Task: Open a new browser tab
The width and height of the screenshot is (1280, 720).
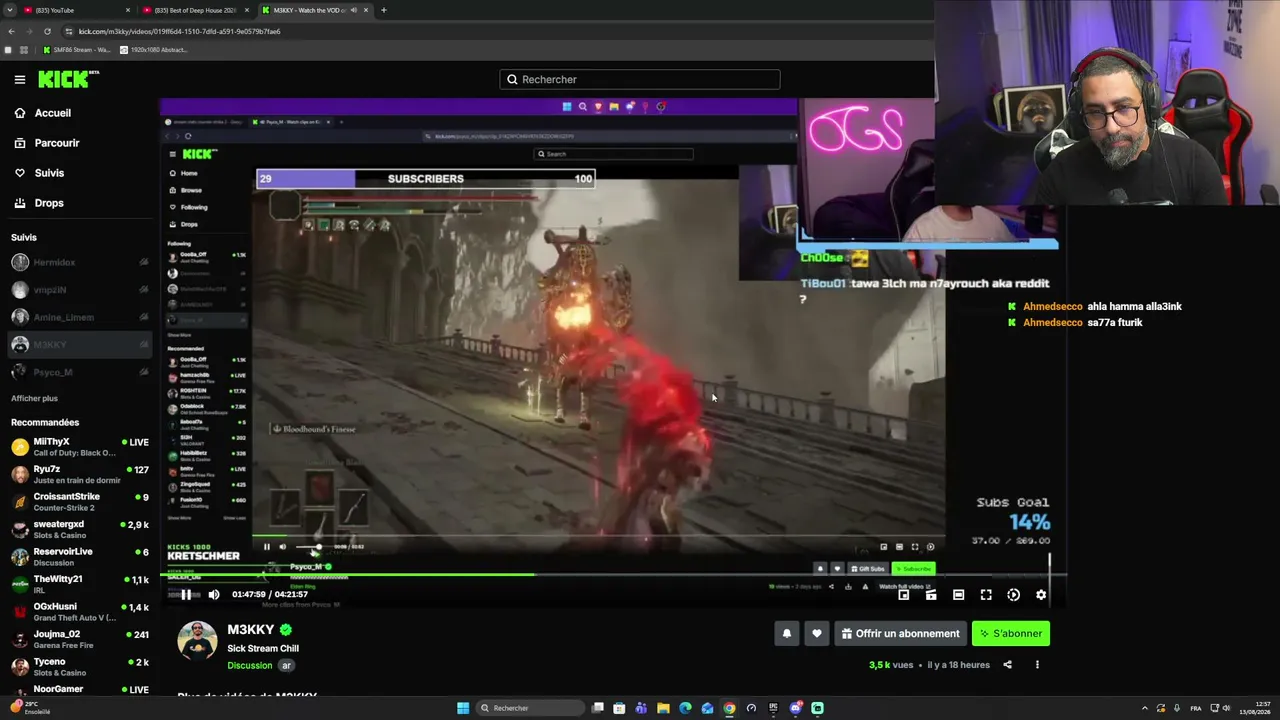Action: 383,10
